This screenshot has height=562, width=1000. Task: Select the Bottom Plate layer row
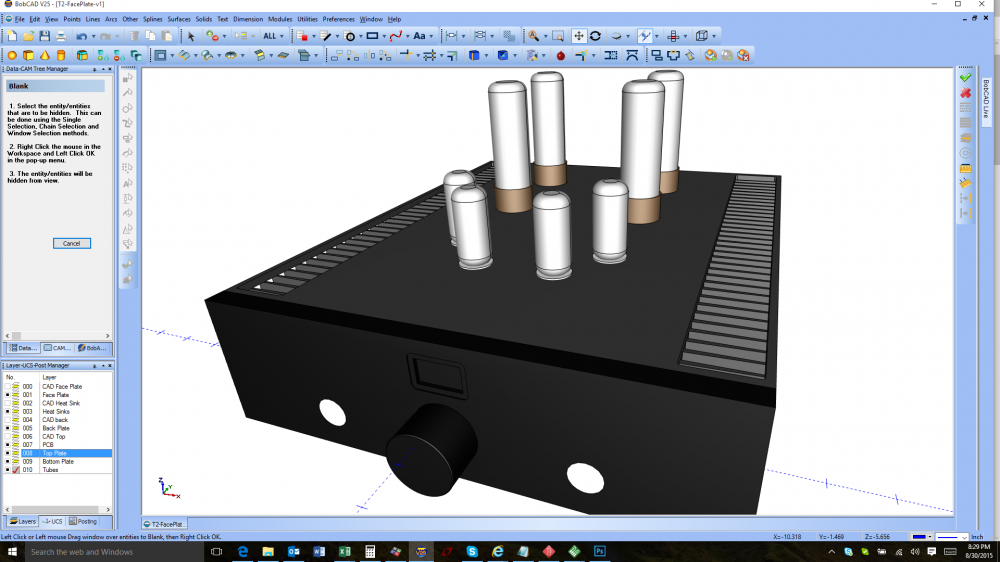(x=57, y=462)
